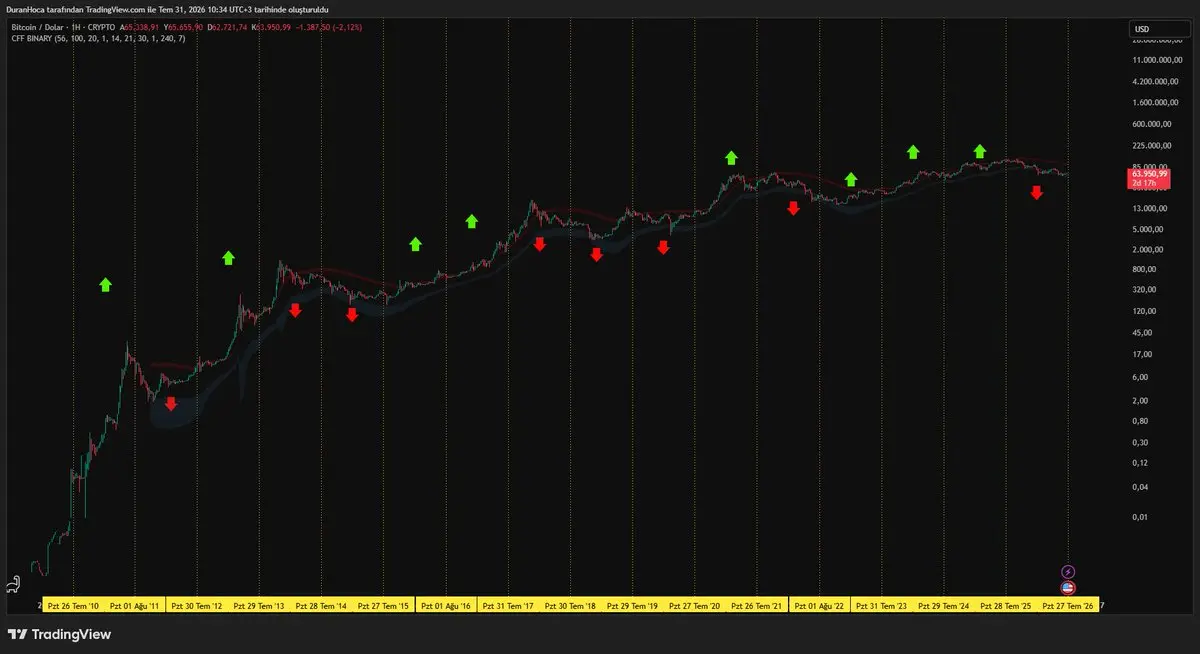The width and height of the screenshot is (1200, 654).
Task: Click the 0,04 price axis label
Action: (1140, 487)
